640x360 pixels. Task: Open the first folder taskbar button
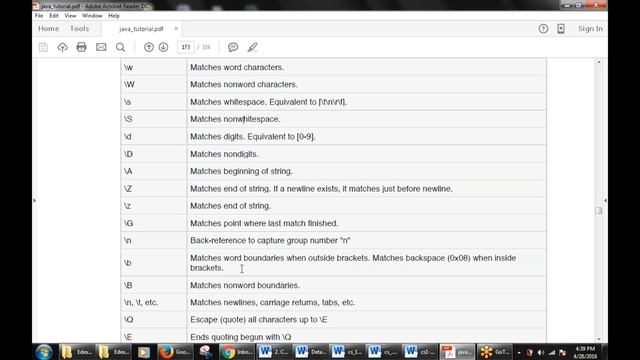(x=77, y=352)
